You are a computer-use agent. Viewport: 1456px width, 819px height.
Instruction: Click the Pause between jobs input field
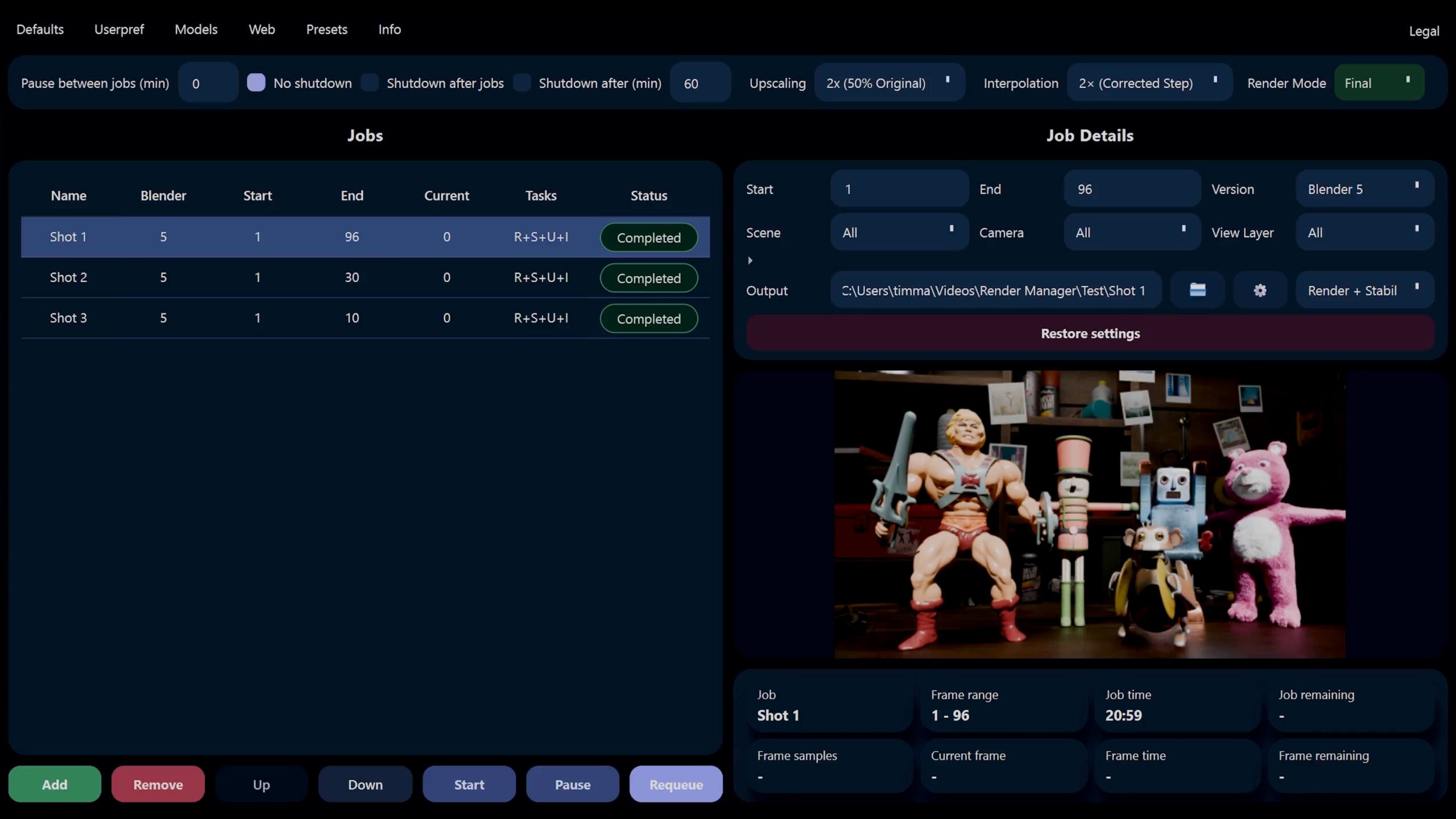click(x=208, y=83)
